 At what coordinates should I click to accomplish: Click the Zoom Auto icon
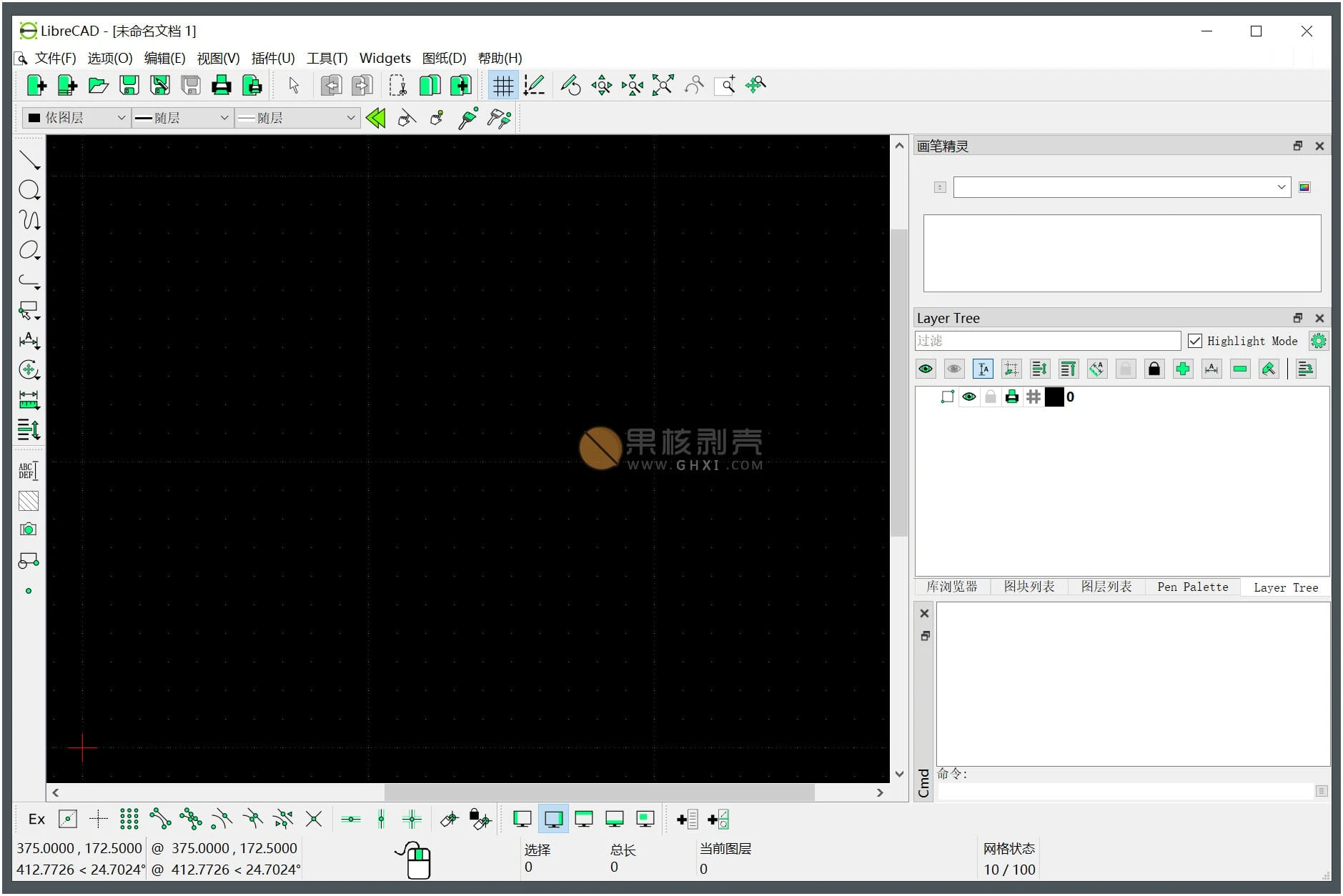(x=663, y=86)
